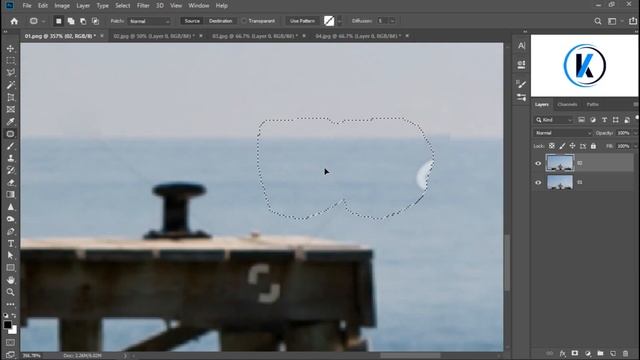The height and width of the screenshot is (360, 640).
Task: Toggle Lock all padlock
Action: (593, 146)
